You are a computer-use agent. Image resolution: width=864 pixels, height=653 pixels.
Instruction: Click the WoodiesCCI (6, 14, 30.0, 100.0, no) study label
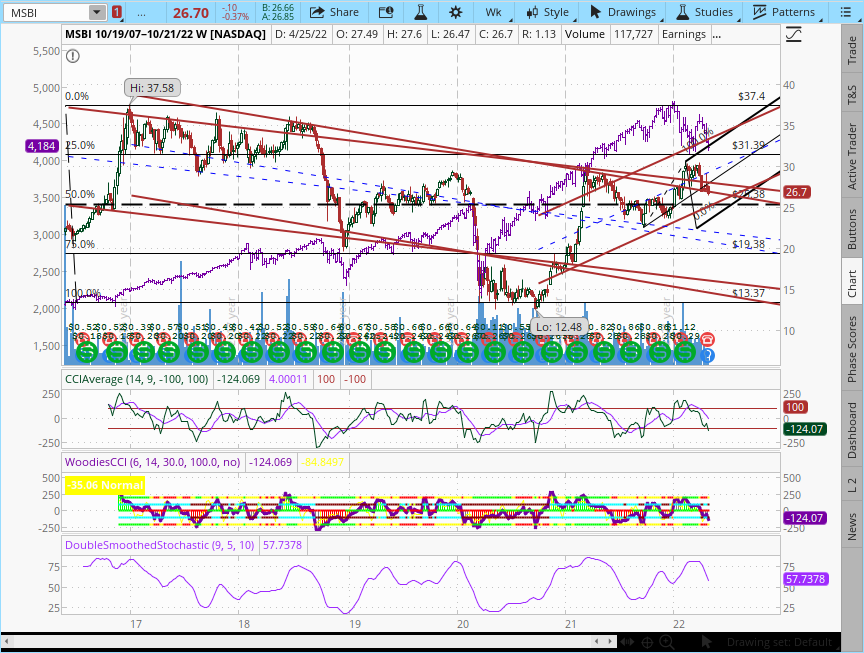(x=153, y=462)
